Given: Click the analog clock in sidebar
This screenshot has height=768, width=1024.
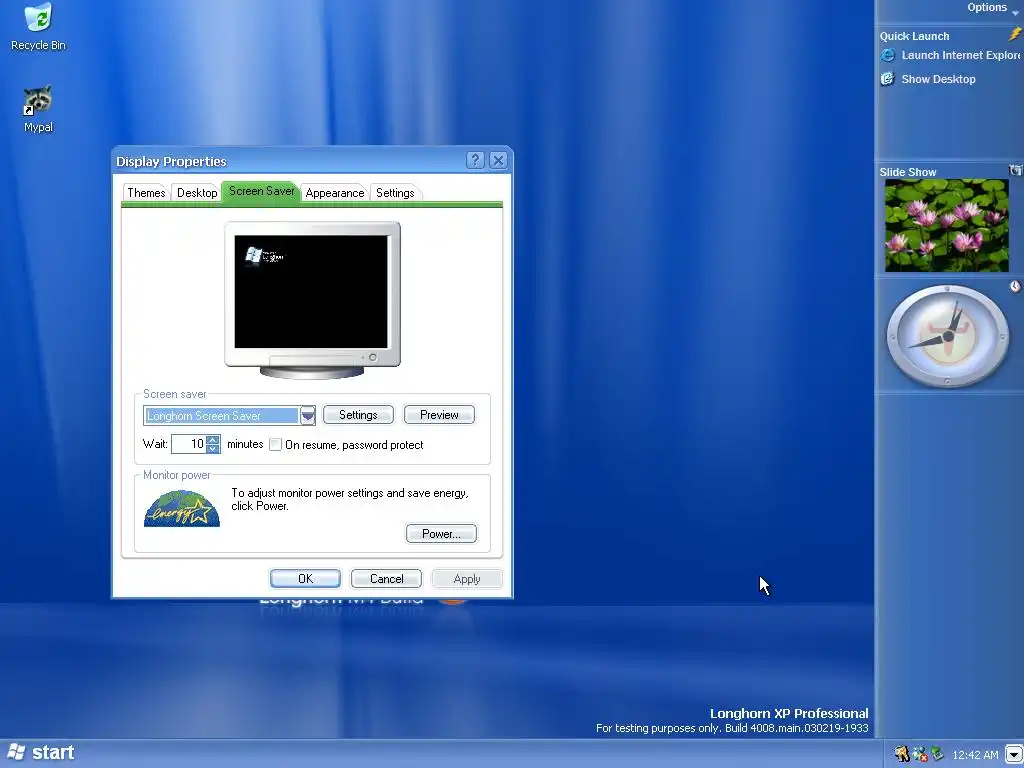Looking at the screenshot, I should (948, 336).
